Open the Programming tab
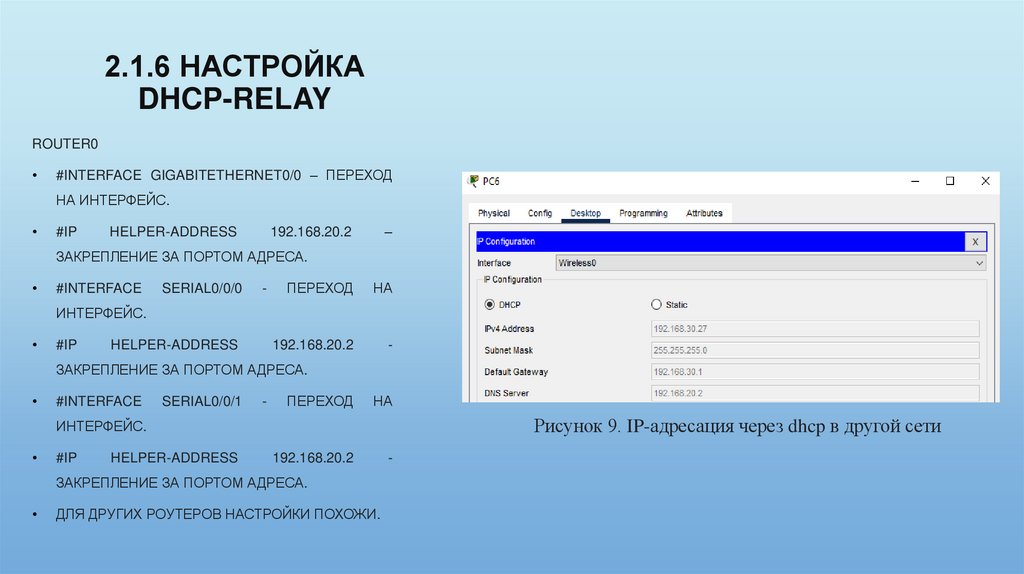The height and width of the screenshot is (574, 1024). coord(643,214)
